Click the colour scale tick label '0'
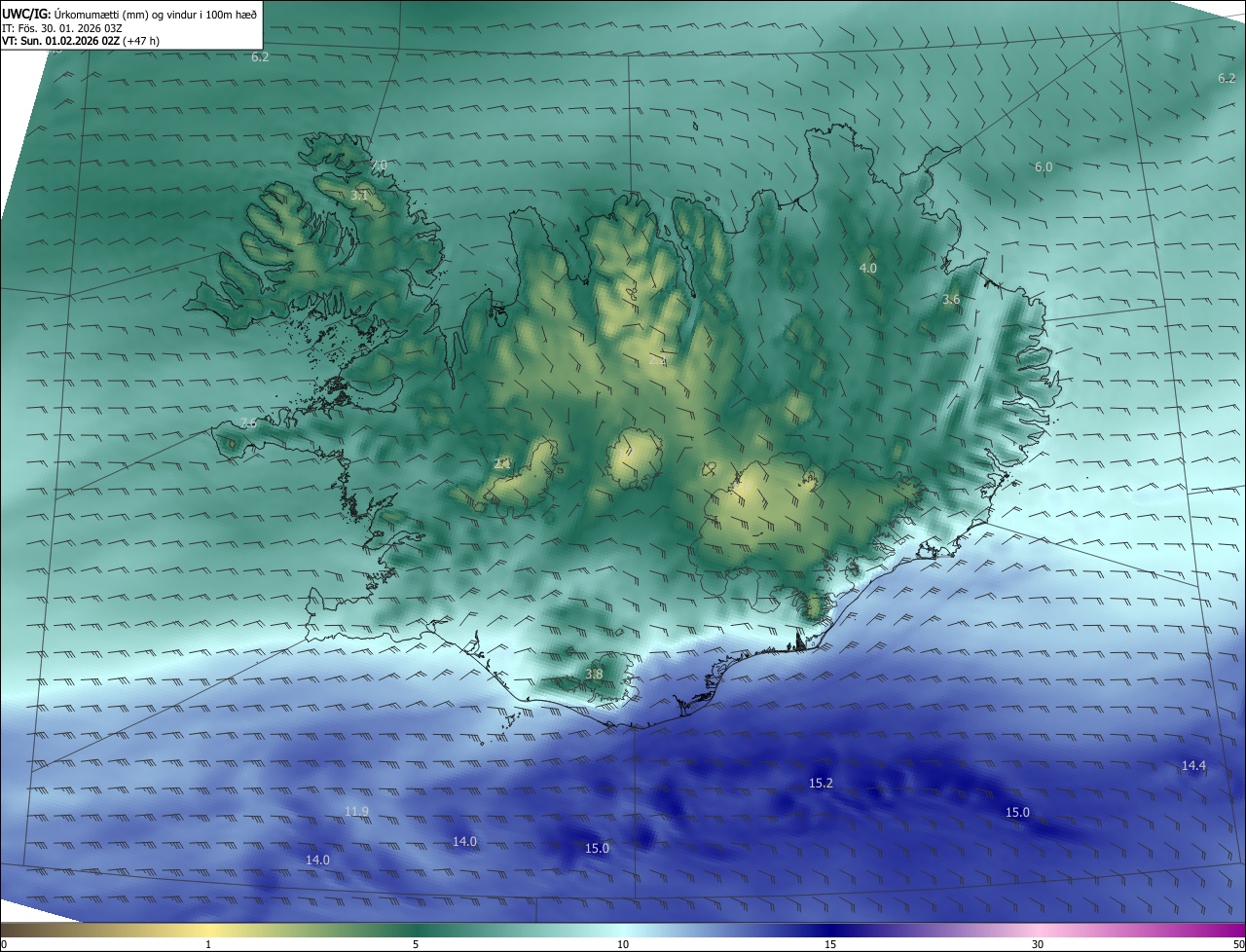This screenshot has height=952, width=1246. [x=4, y=944]
